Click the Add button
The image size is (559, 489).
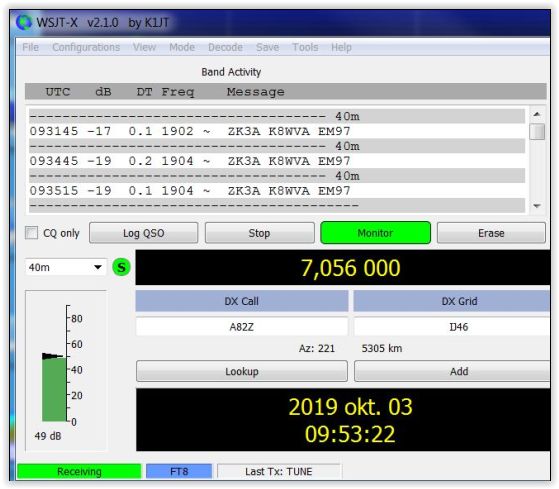pyautogui.click(x=452, y=371)
